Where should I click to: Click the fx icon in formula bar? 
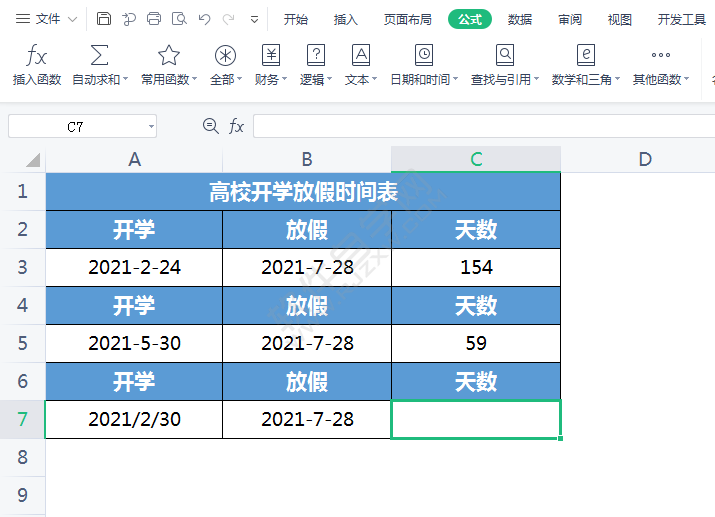(236, 126)
